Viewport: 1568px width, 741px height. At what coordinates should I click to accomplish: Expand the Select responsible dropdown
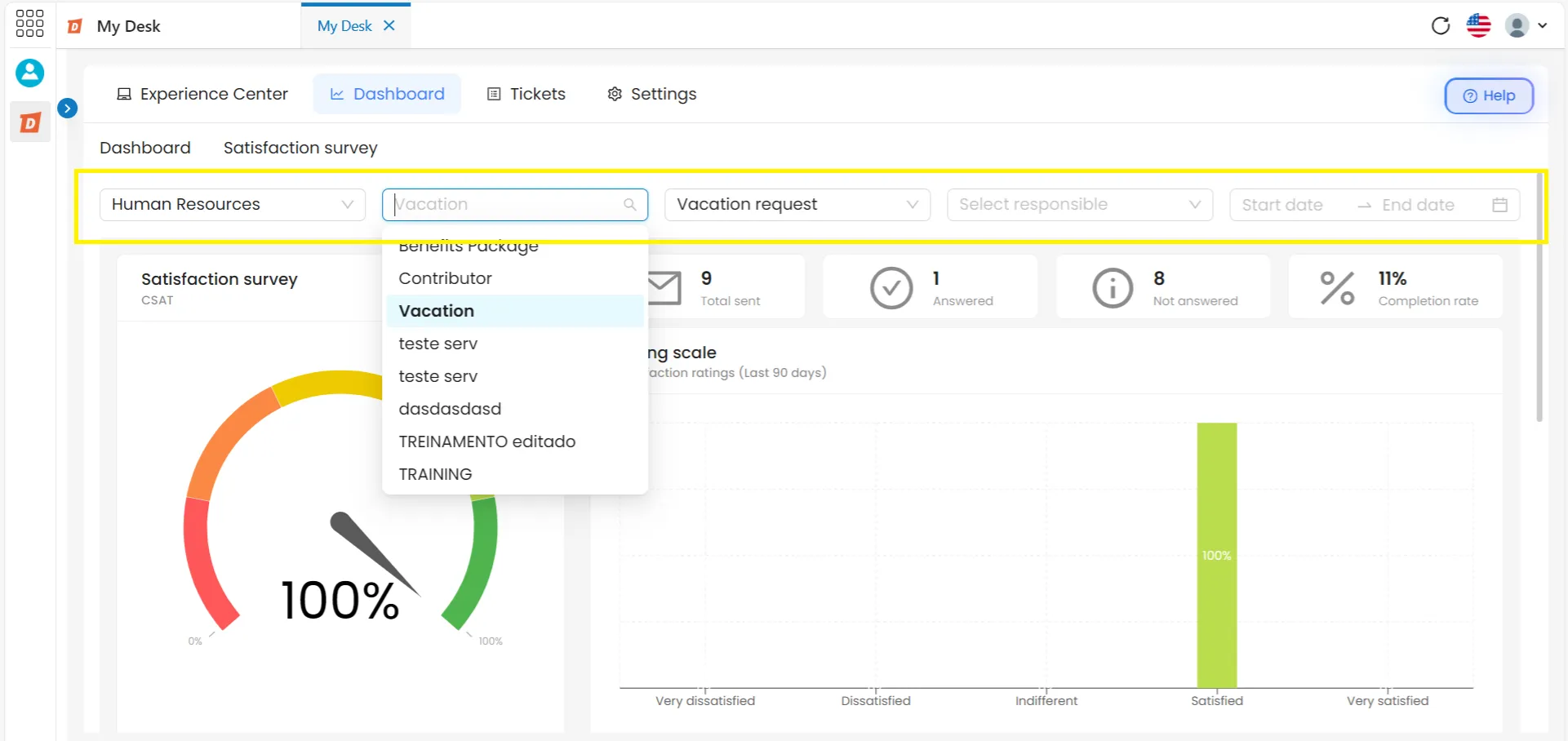pyautogui.click(x=1080, y=204)
